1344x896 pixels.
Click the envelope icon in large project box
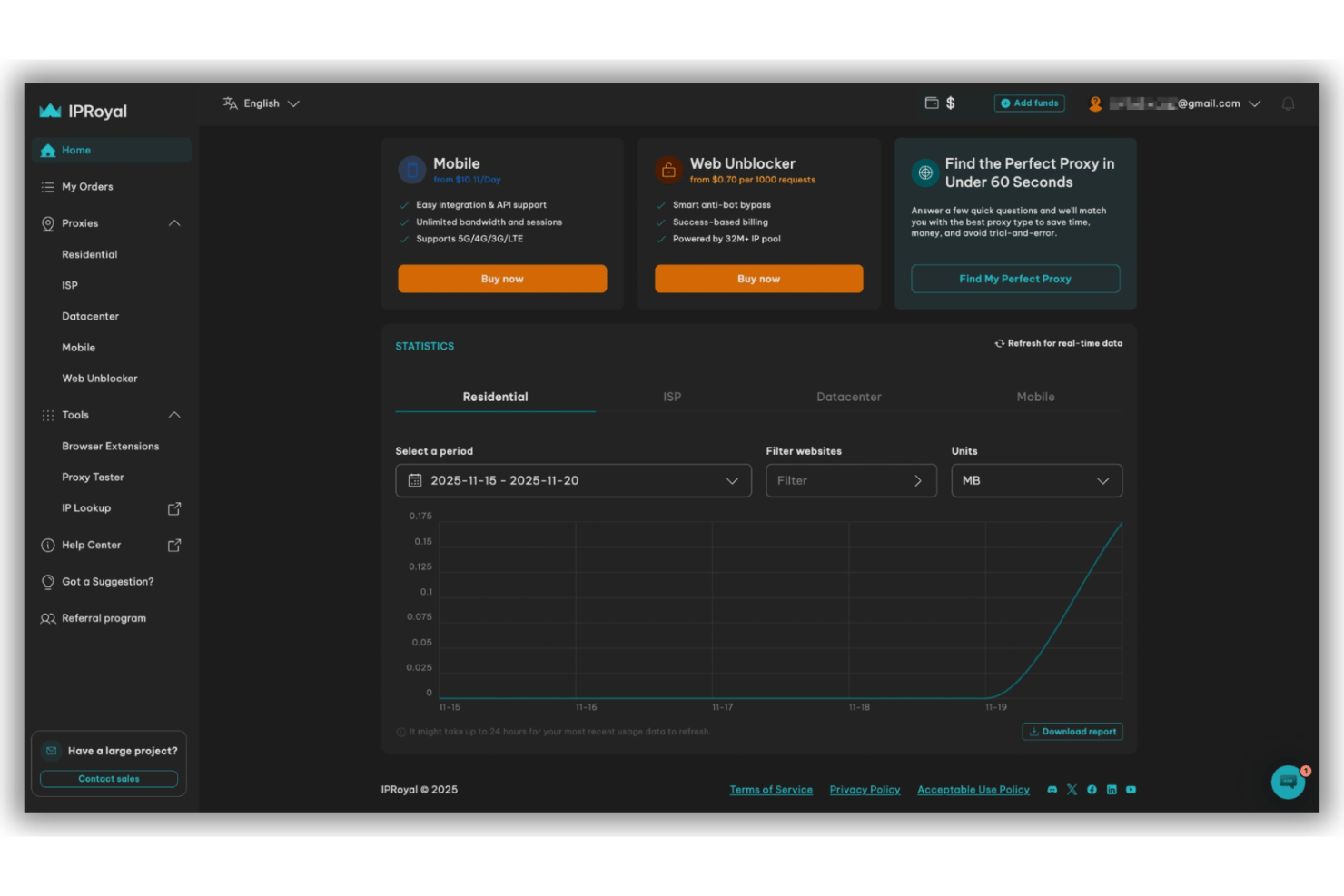tap(52, 751)
